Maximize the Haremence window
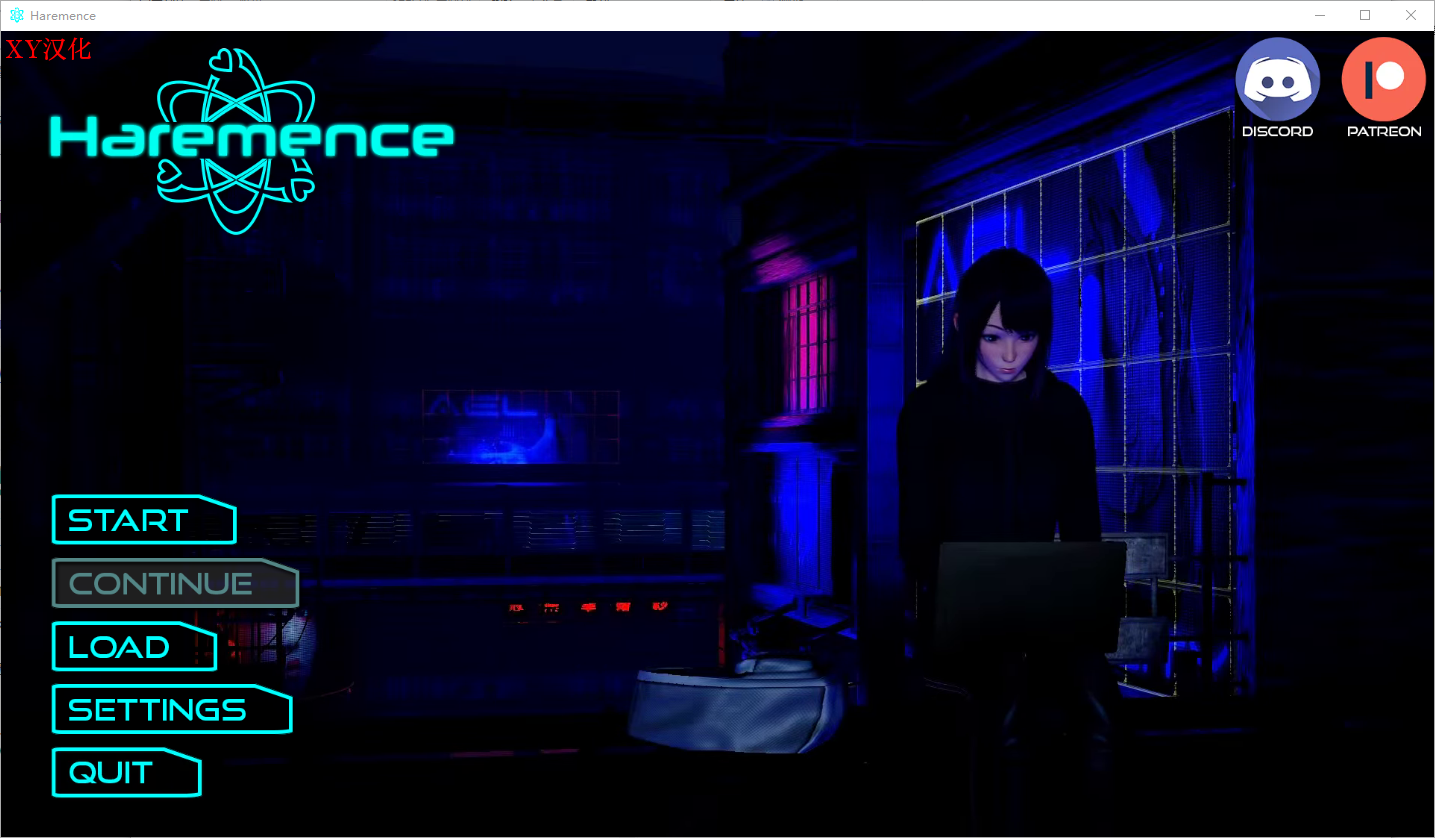 tap(1365, 16)
